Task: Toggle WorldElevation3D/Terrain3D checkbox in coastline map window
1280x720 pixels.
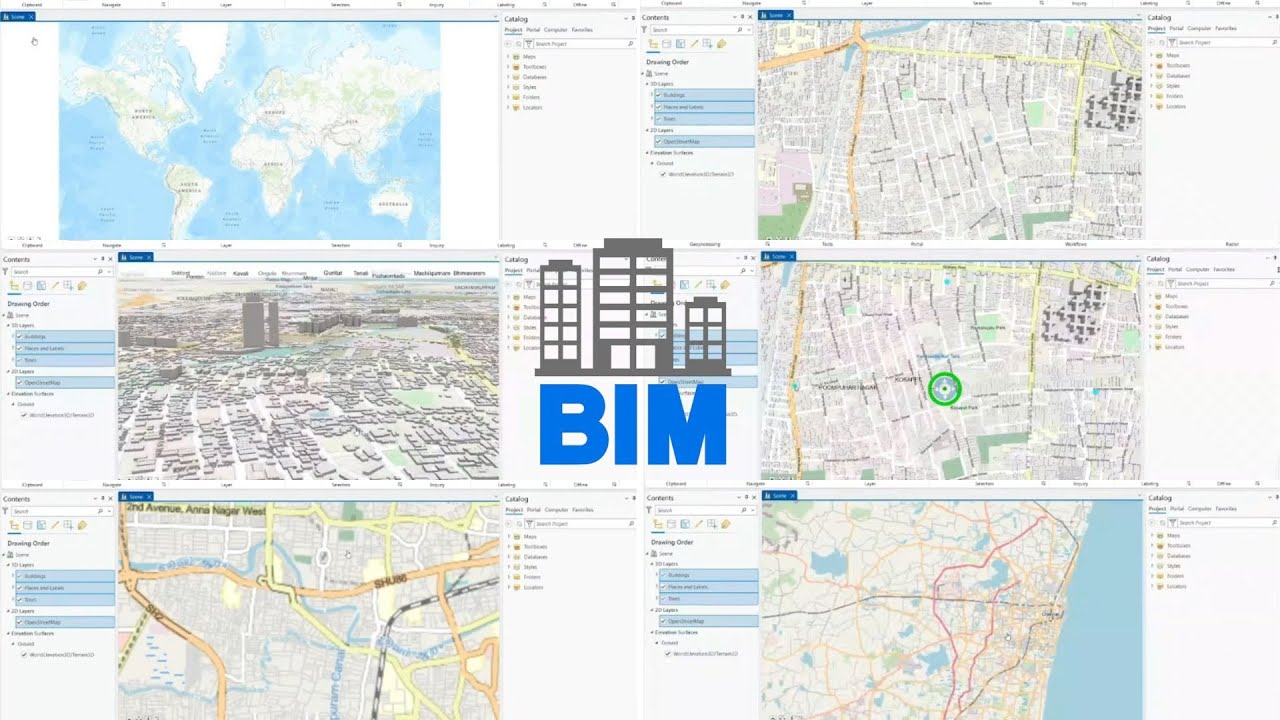Action: (668, 653)
